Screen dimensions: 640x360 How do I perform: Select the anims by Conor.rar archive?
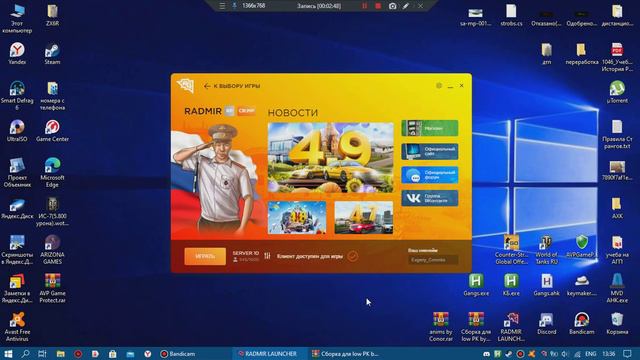tap(440, 327)
